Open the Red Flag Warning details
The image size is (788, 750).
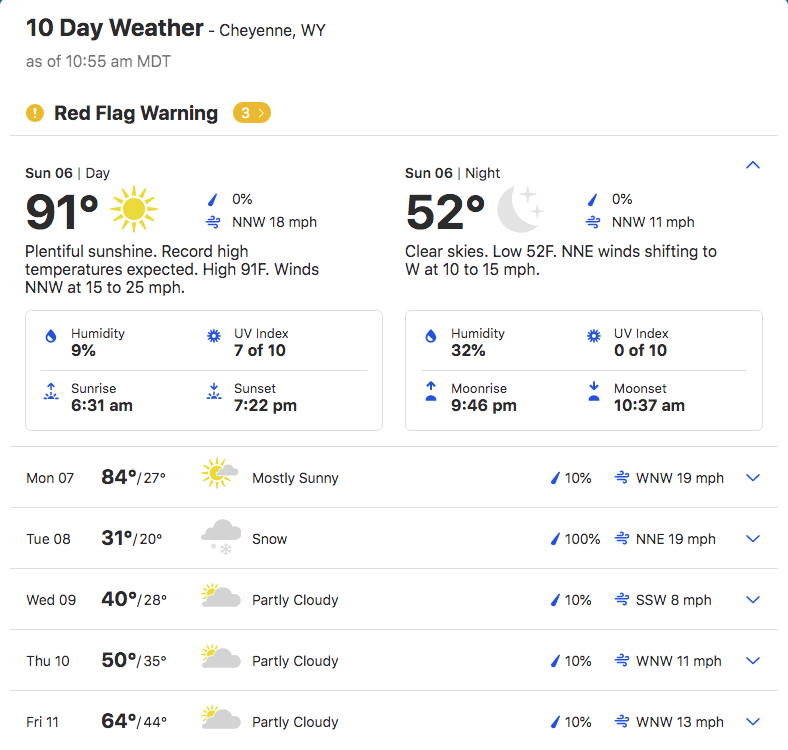(136, 113)
